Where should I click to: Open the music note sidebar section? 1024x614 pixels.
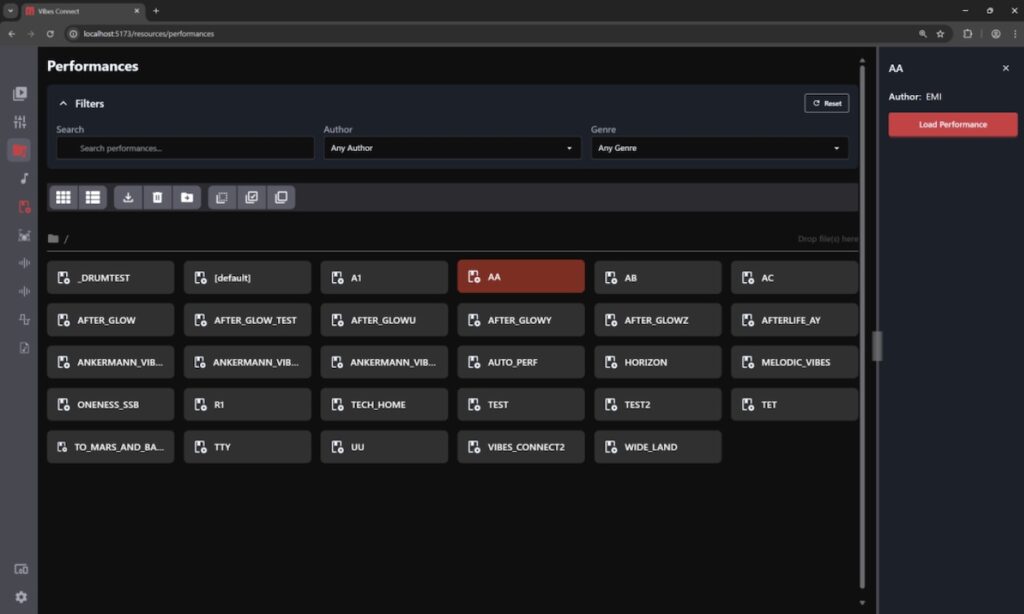24,178
